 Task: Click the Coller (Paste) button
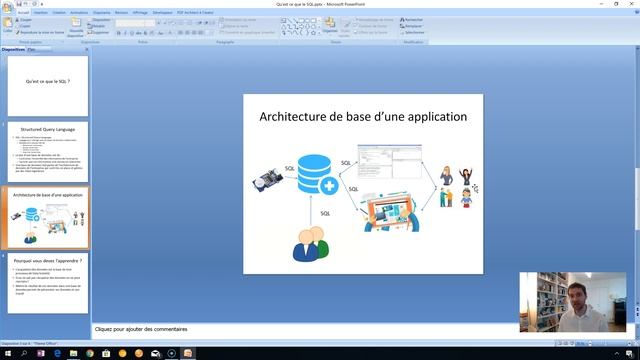[x=7, y=24]
